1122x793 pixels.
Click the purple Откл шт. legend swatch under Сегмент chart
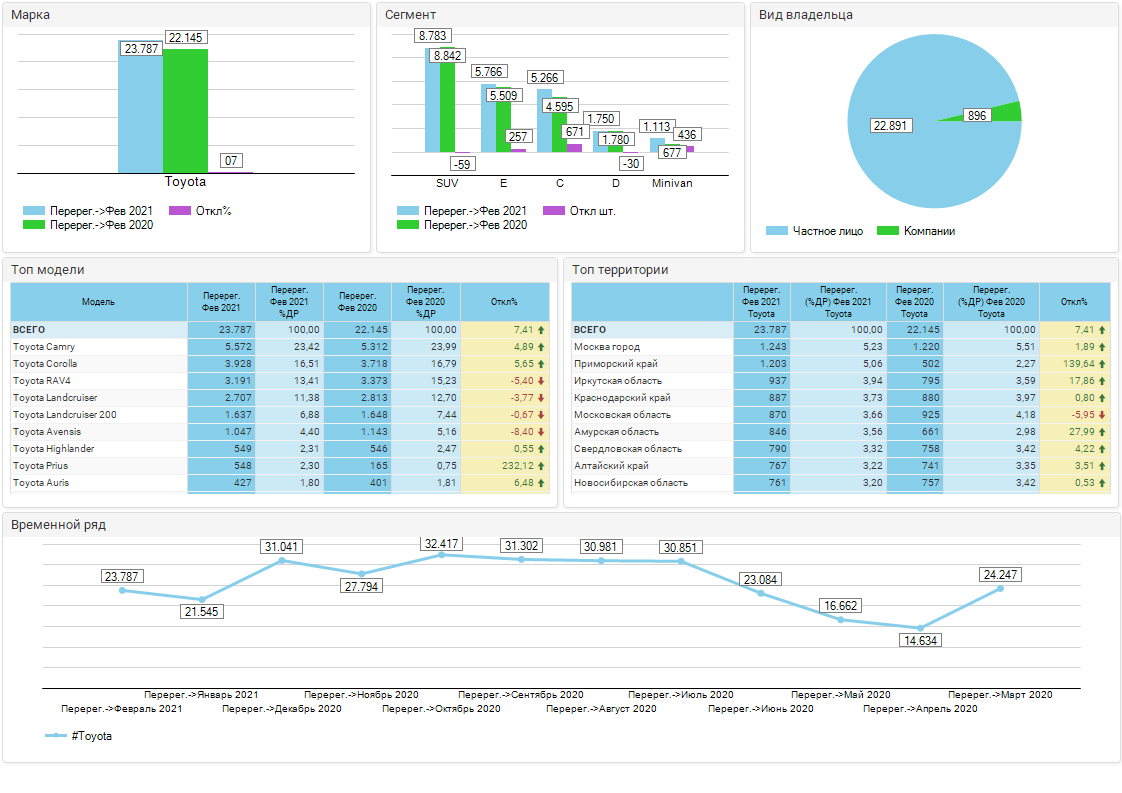(554, 211)
